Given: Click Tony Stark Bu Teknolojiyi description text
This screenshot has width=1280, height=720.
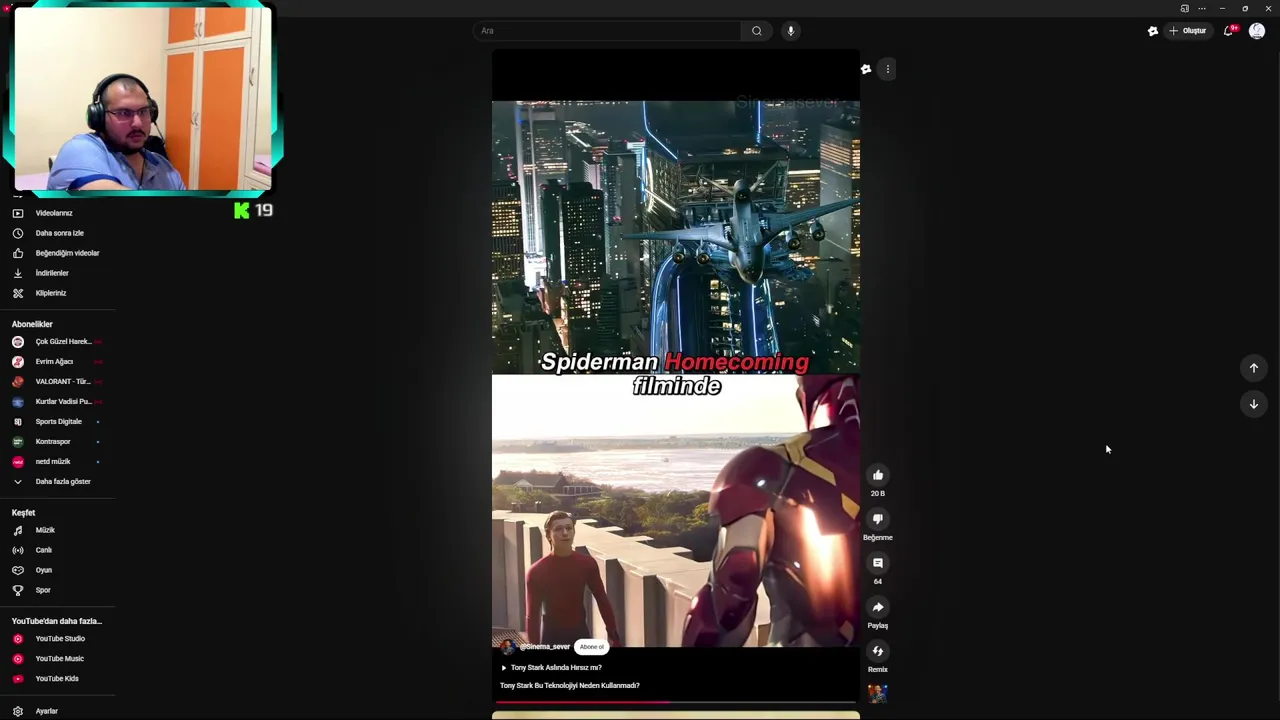Looking at the screenshot, I should [569, 686].
